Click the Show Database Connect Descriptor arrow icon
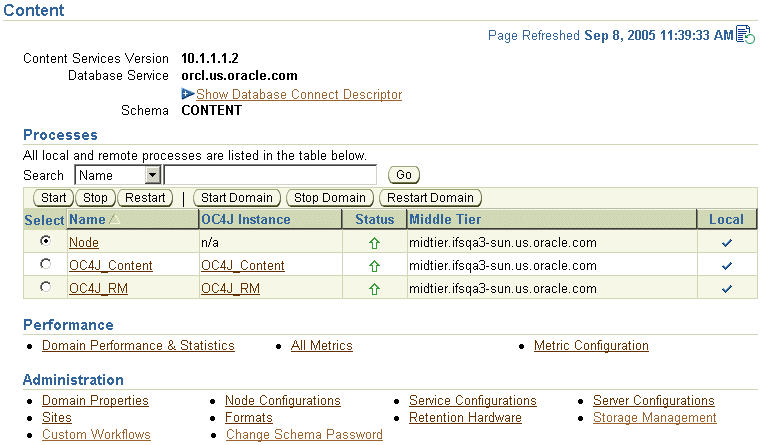Screen dimensions: 762x445 point(188,94)
